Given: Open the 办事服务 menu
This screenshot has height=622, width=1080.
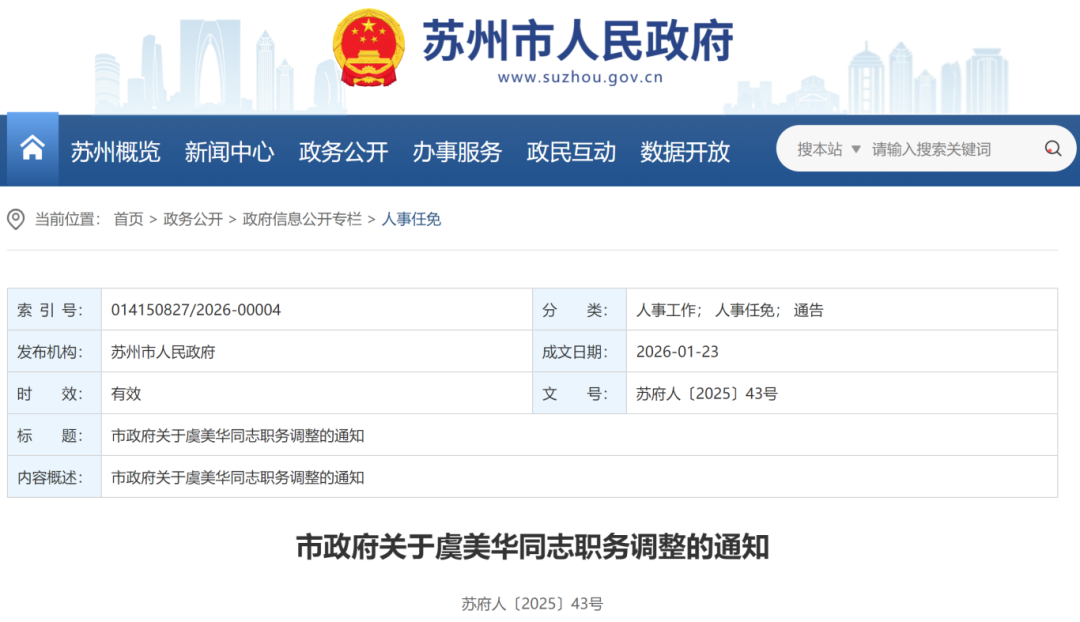Looking at the screenshot, I should pos(457,152).
